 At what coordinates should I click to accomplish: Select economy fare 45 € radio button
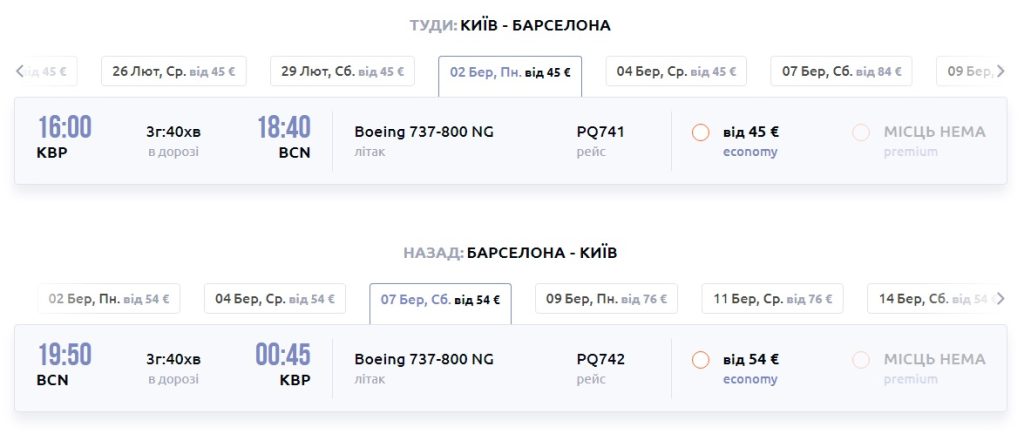click(x=700, y=132)
